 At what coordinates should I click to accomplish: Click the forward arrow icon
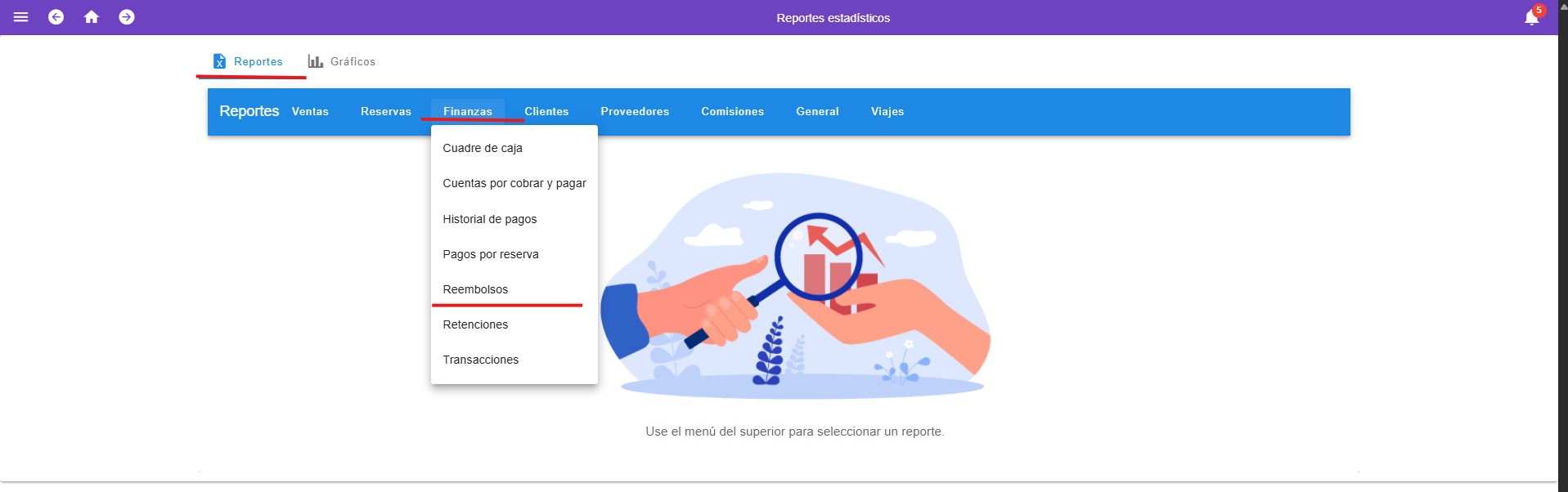127,17
